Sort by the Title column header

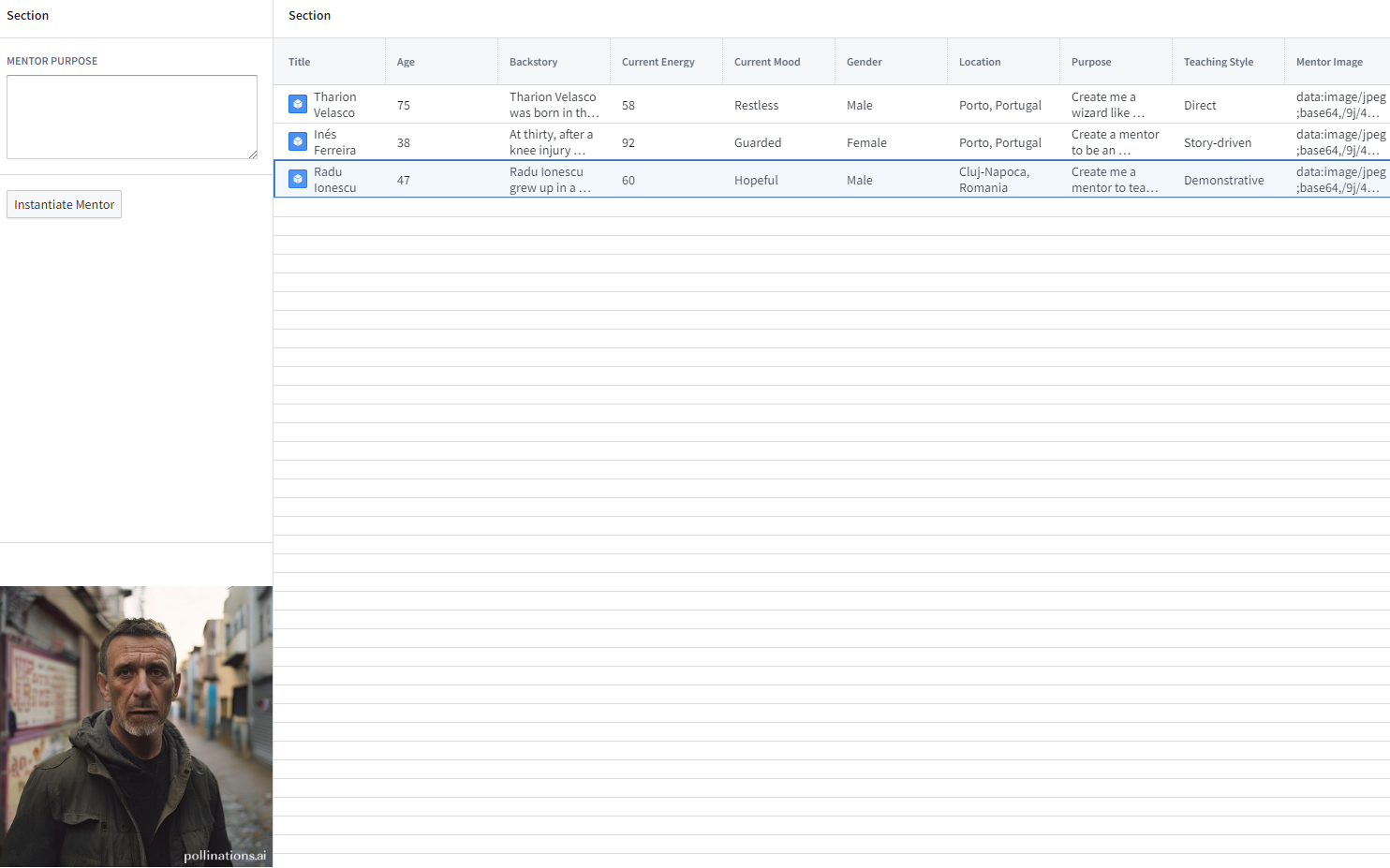[x=300, y=62]
